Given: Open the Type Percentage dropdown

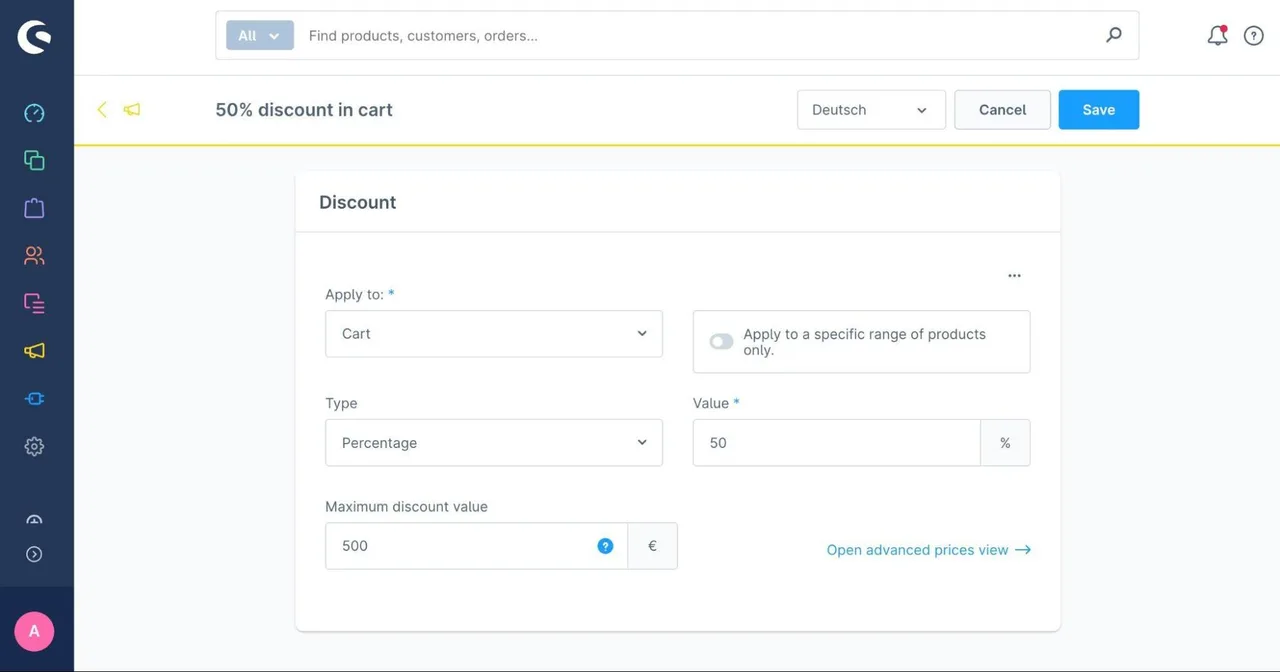Looking at the screenshot, I should [x=494, y=443].
